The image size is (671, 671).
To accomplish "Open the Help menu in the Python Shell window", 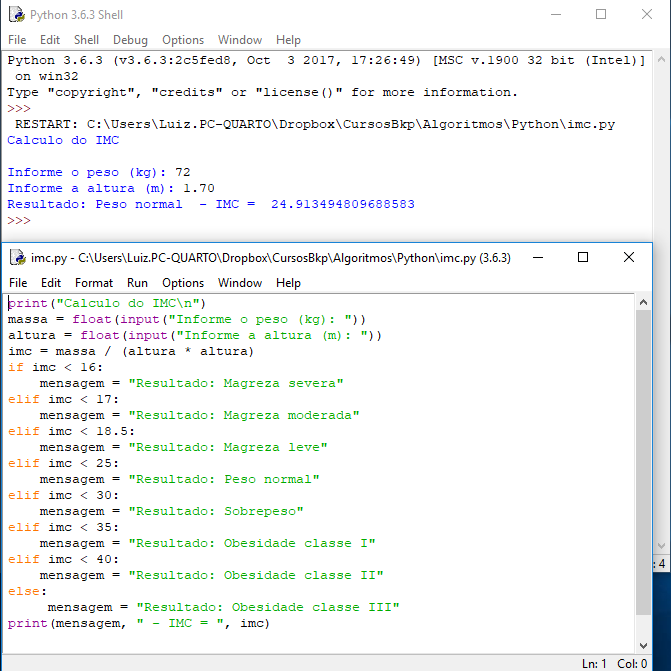I will [288, 40].
